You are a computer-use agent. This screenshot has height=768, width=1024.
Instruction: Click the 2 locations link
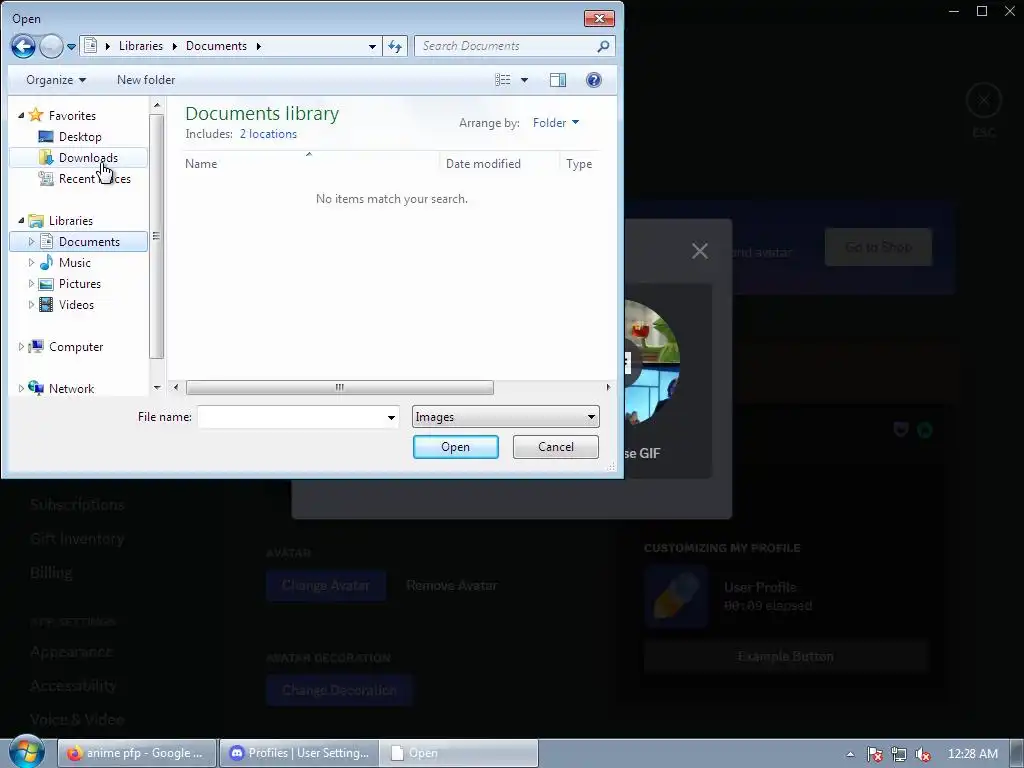click(x=268, y=134)
